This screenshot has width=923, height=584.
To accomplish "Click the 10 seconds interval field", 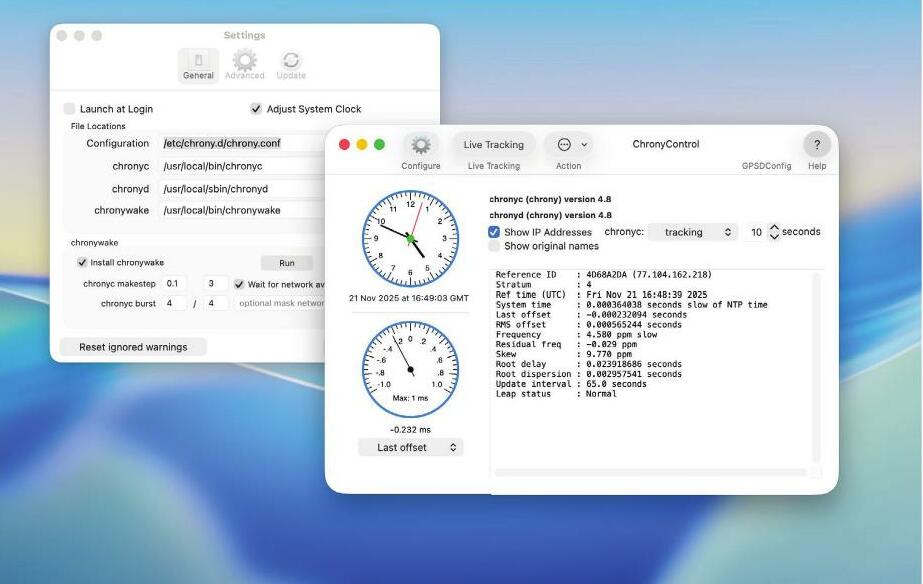I will tap(756, 232).
